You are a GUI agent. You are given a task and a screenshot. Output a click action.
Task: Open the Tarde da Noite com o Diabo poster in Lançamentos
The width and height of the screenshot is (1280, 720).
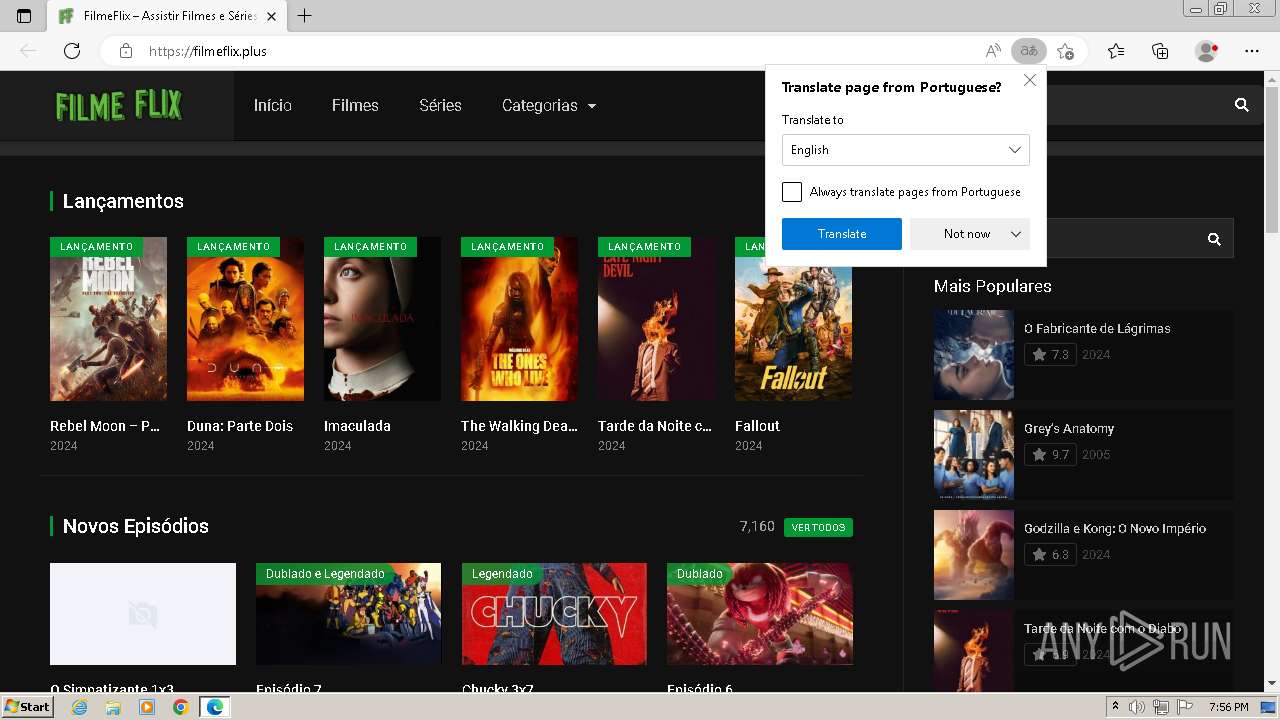(x=656, y=319)
